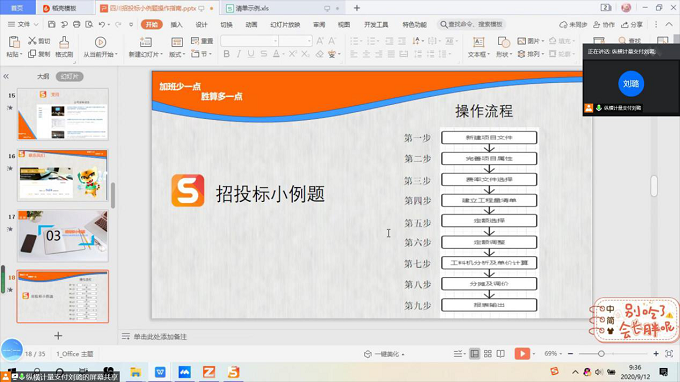Click the font color icon
The width and height of the screenshot is (680, 382).
pyautogui.click(x=276, y=54)
